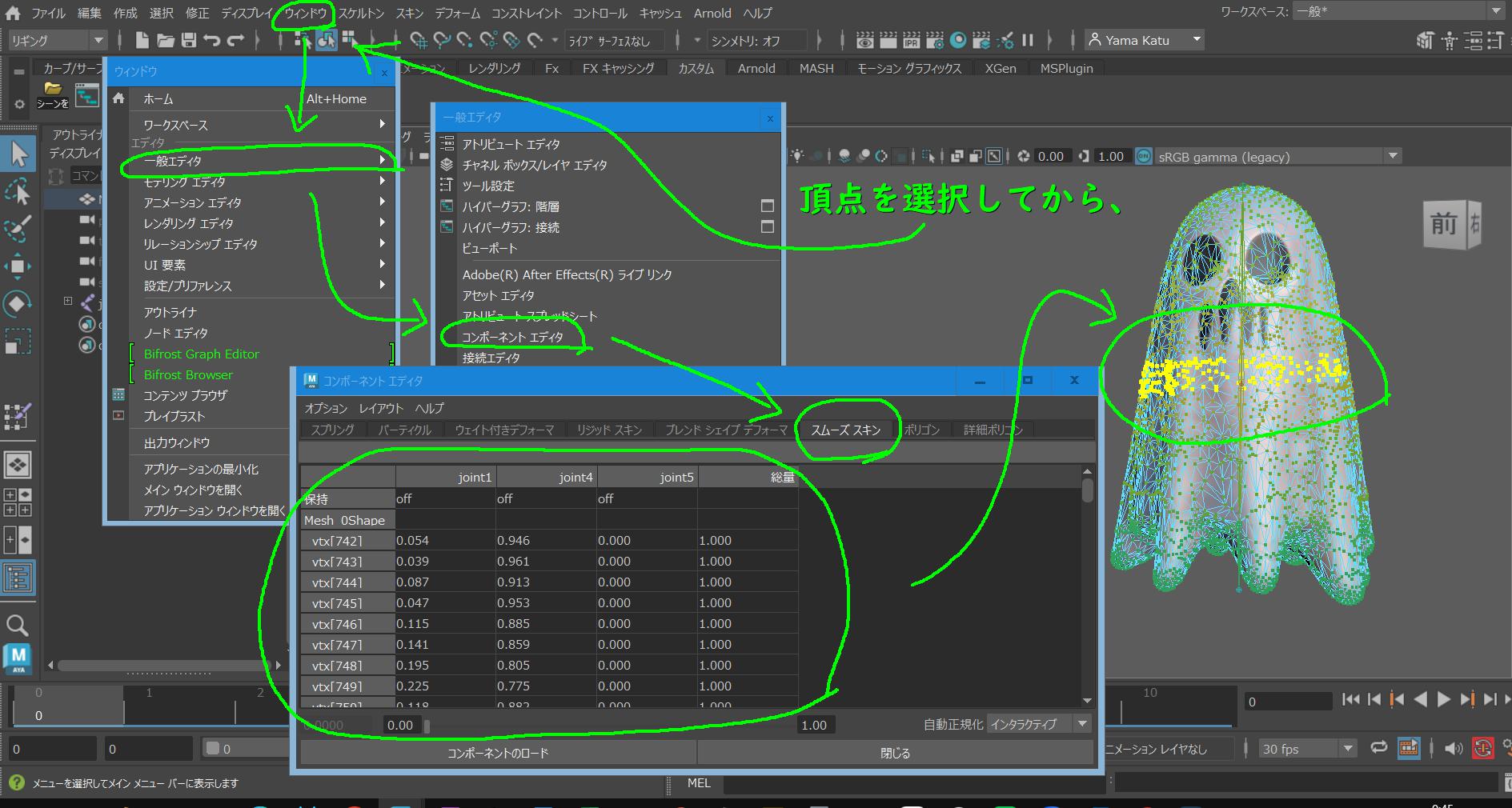Open the ウィンドウ menu in menu bar

point(305,13)
